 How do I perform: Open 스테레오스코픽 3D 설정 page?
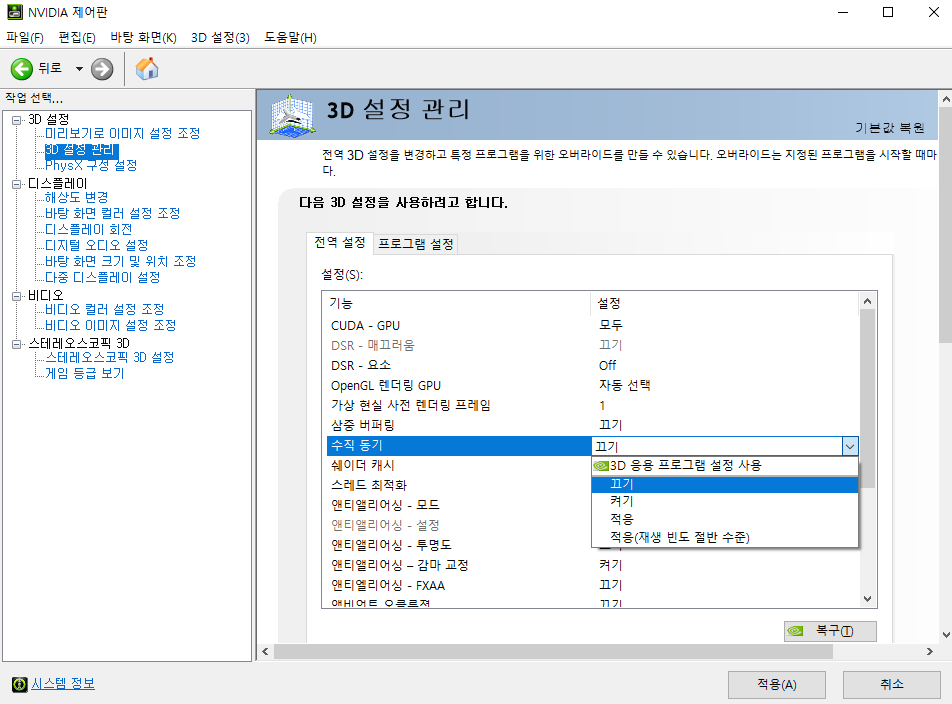[x=110, y=357]
